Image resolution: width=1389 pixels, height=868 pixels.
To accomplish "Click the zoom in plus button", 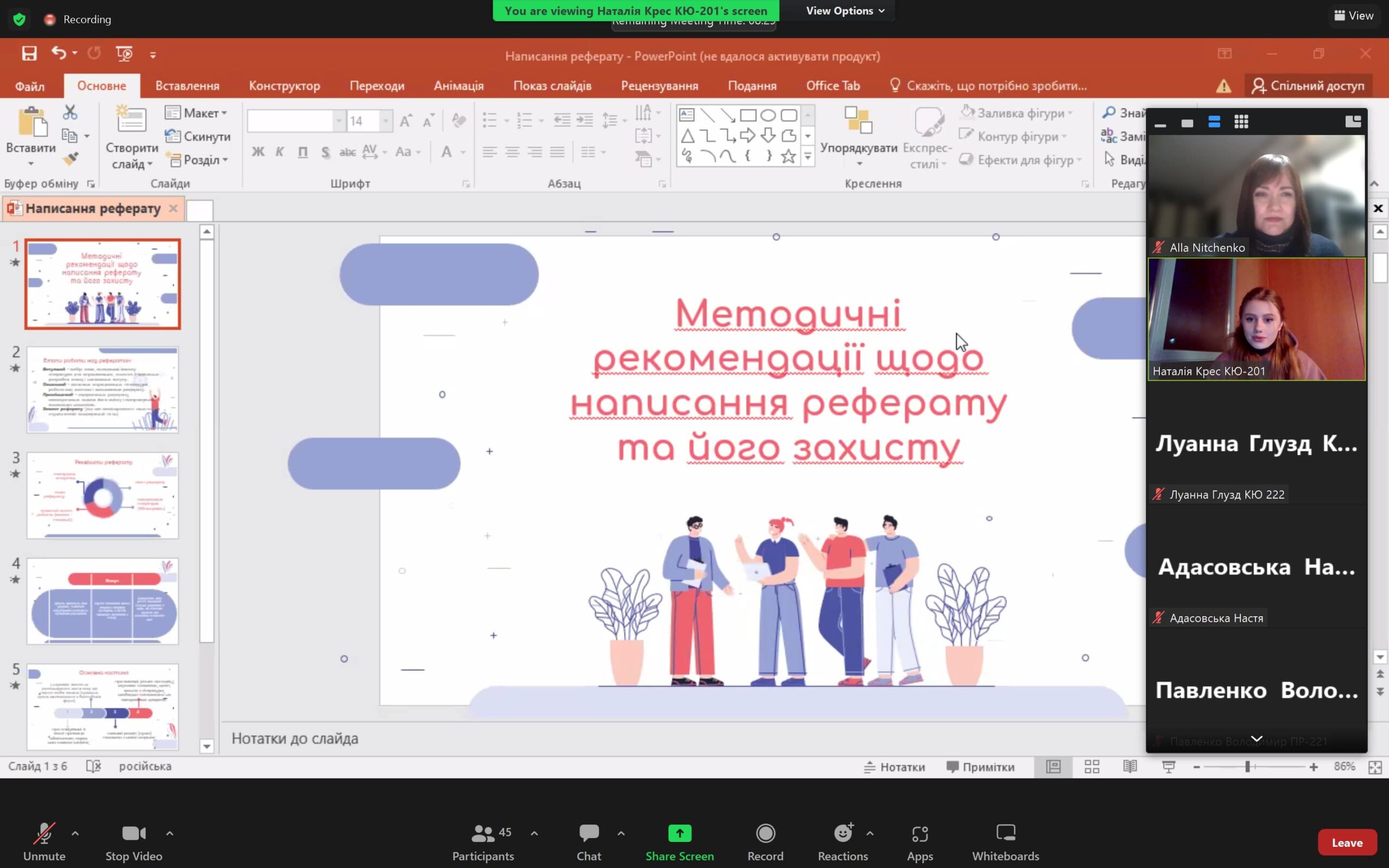I will click(1314, 767).
